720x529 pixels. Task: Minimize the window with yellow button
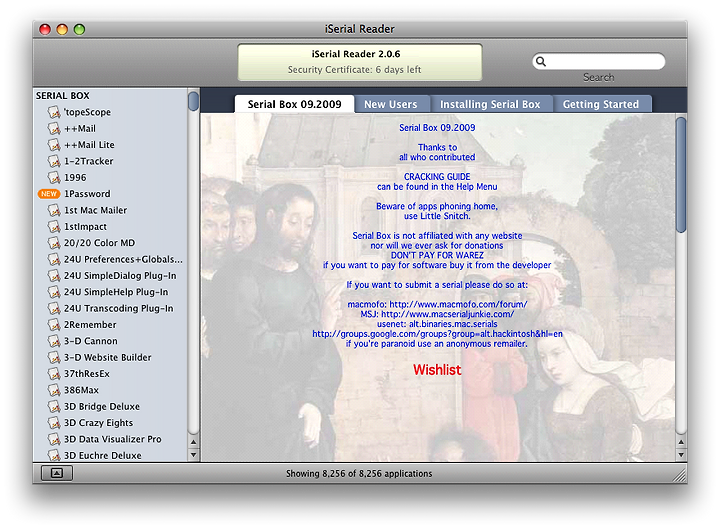pos(62,29)
